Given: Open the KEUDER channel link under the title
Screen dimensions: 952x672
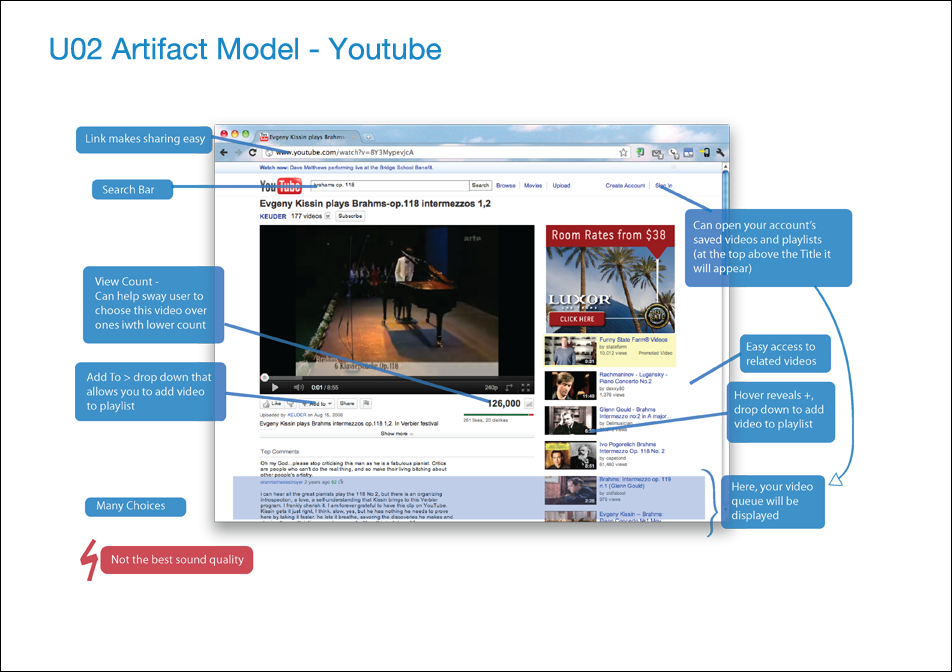Looking at the screenshot, I should click(273, 216).
